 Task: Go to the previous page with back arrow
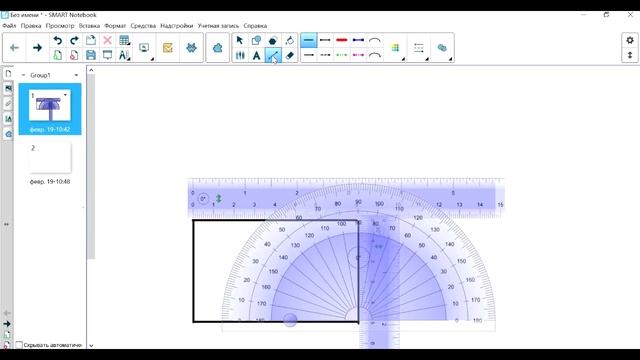point(14,48)
